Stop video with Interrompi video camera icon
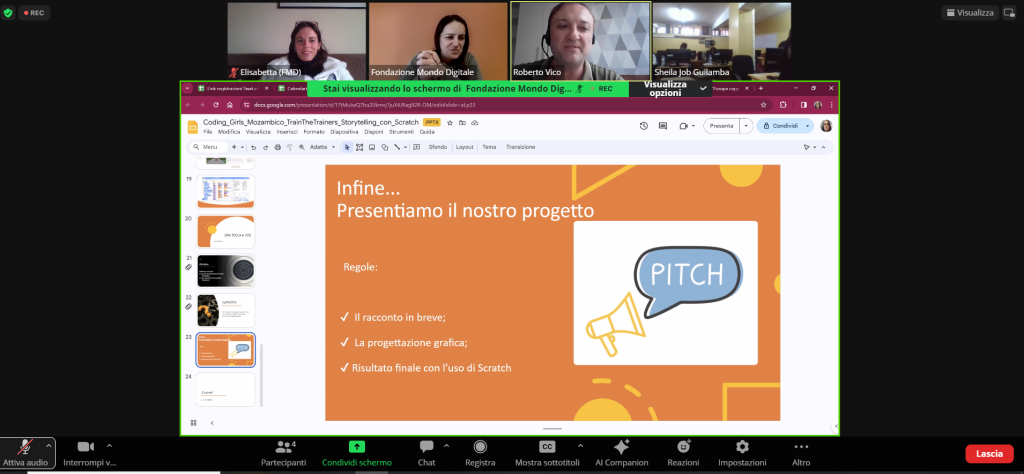The height and width of the screenshot is (474, 1024). (x=86, y=447)
